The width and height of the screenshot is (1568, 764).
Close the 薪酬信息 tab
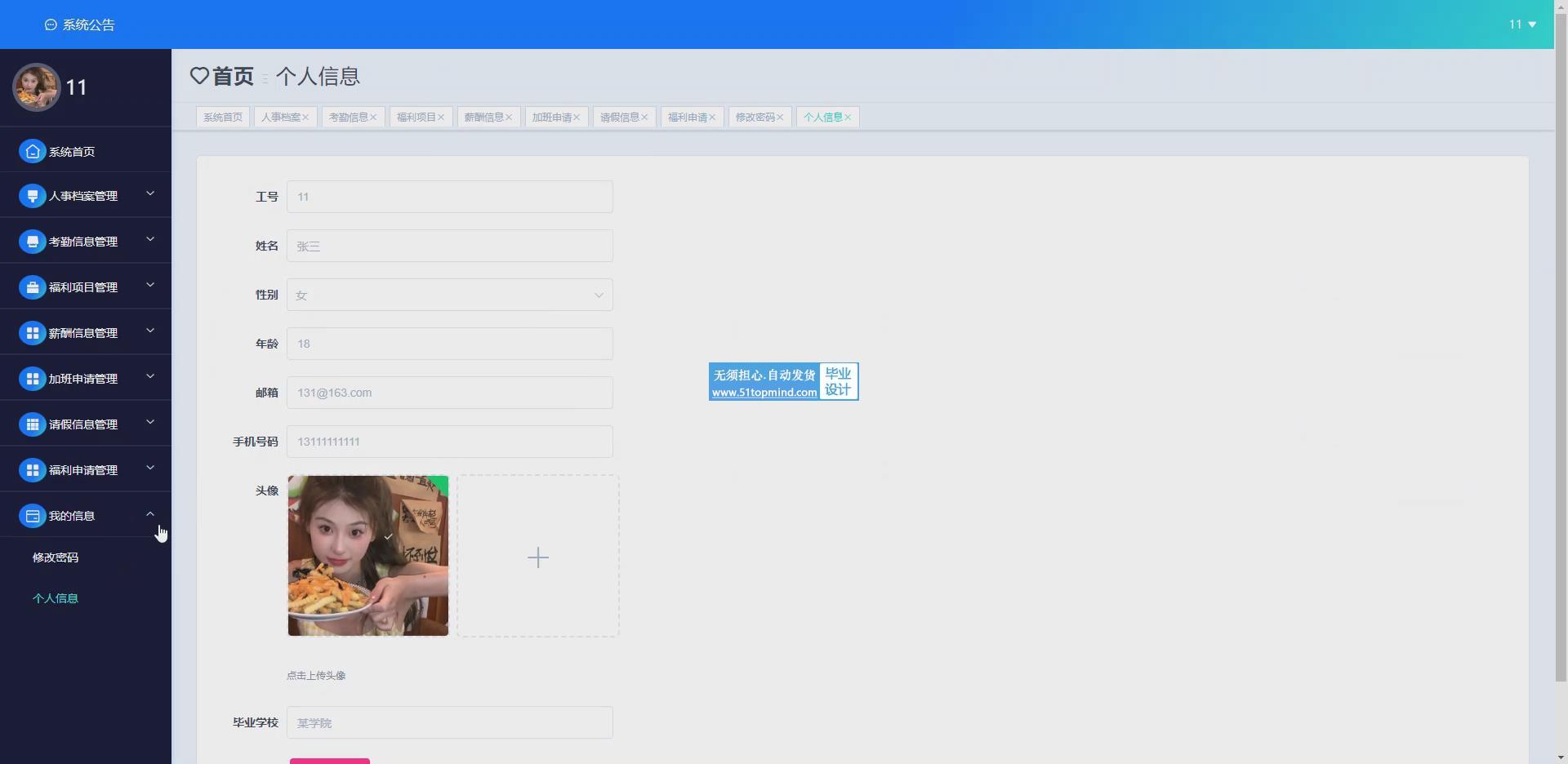509,118
